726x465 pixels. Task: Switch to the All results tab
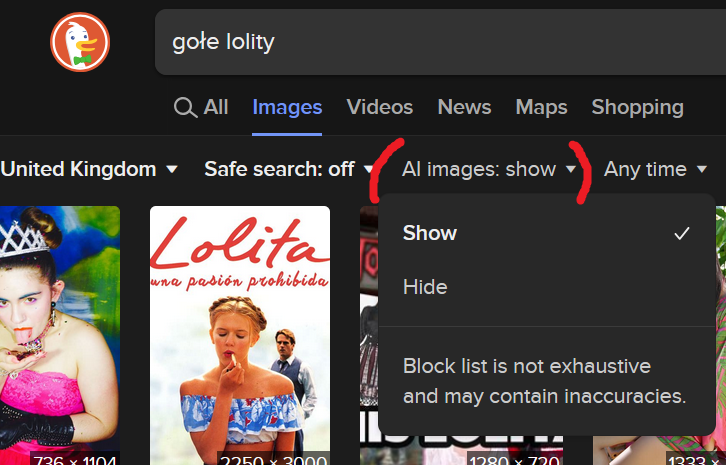tap(215, 107)
